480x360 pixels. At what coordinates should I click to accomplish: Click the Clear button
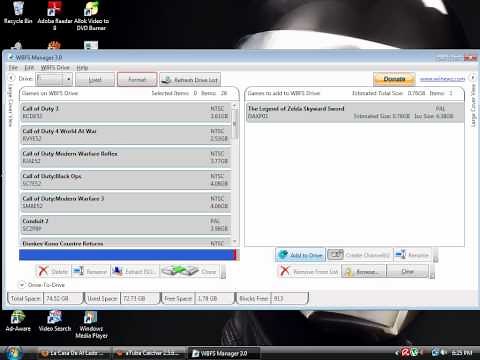pyautogui.click(x=407, y=271)
